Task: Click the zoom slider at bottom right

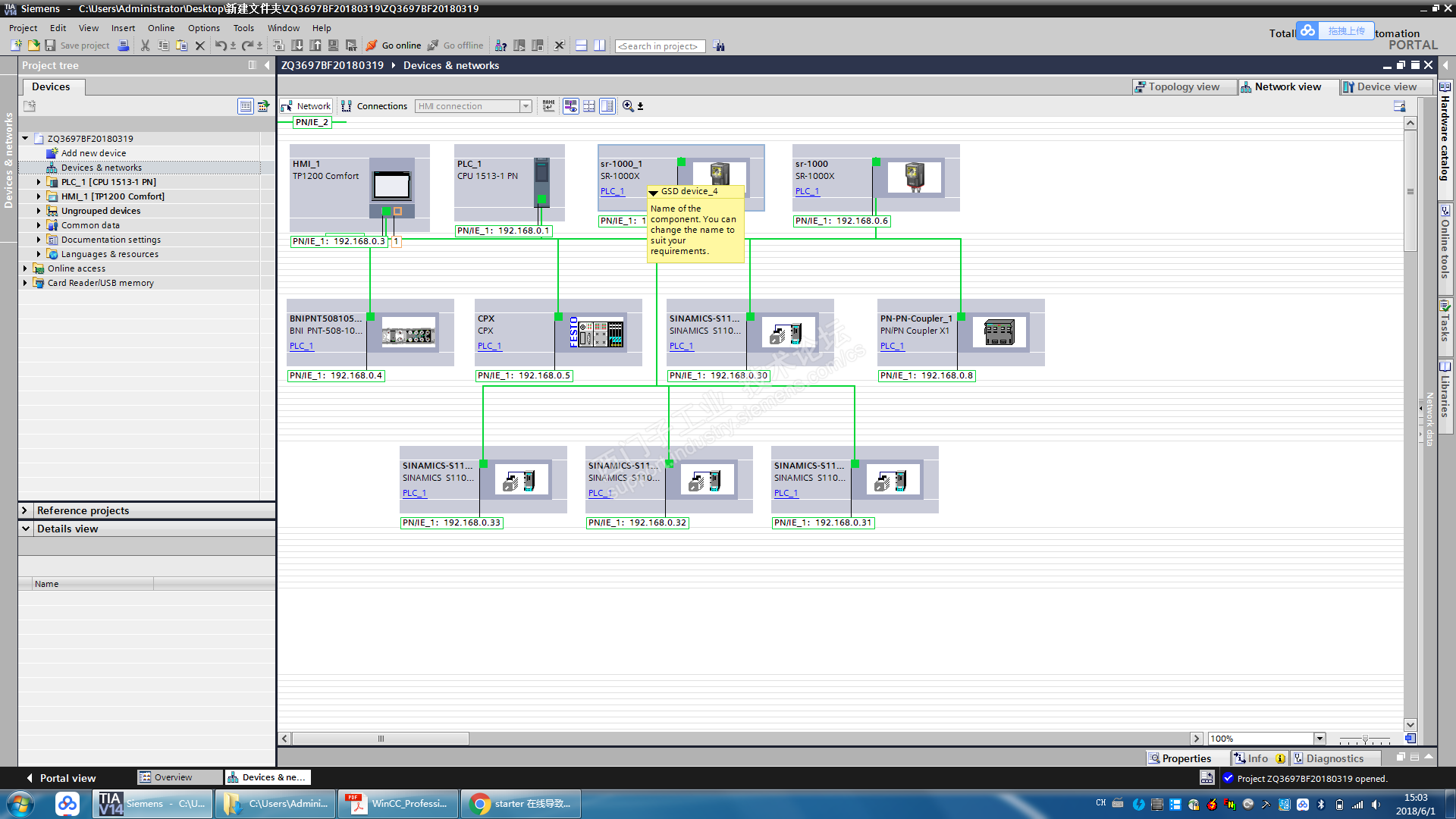Action: pos(1364,739)
